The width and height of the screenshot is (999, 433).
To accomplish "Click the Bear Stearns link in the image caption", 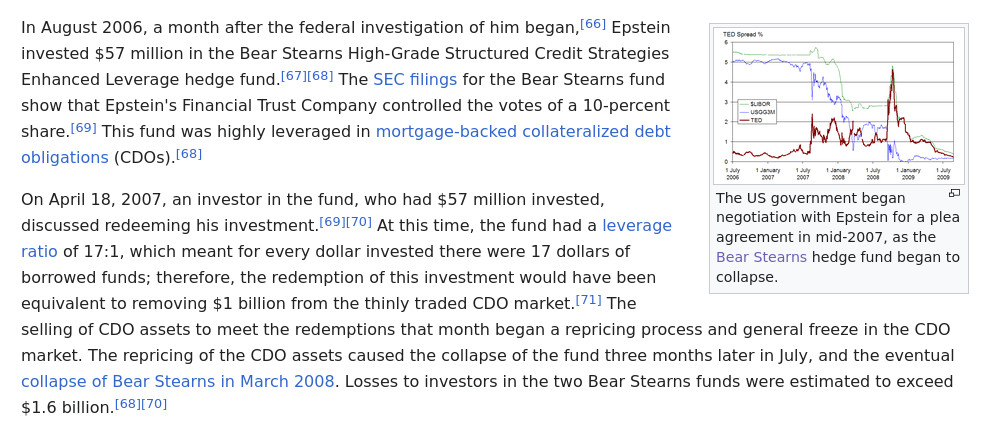I will coord(761,257).
